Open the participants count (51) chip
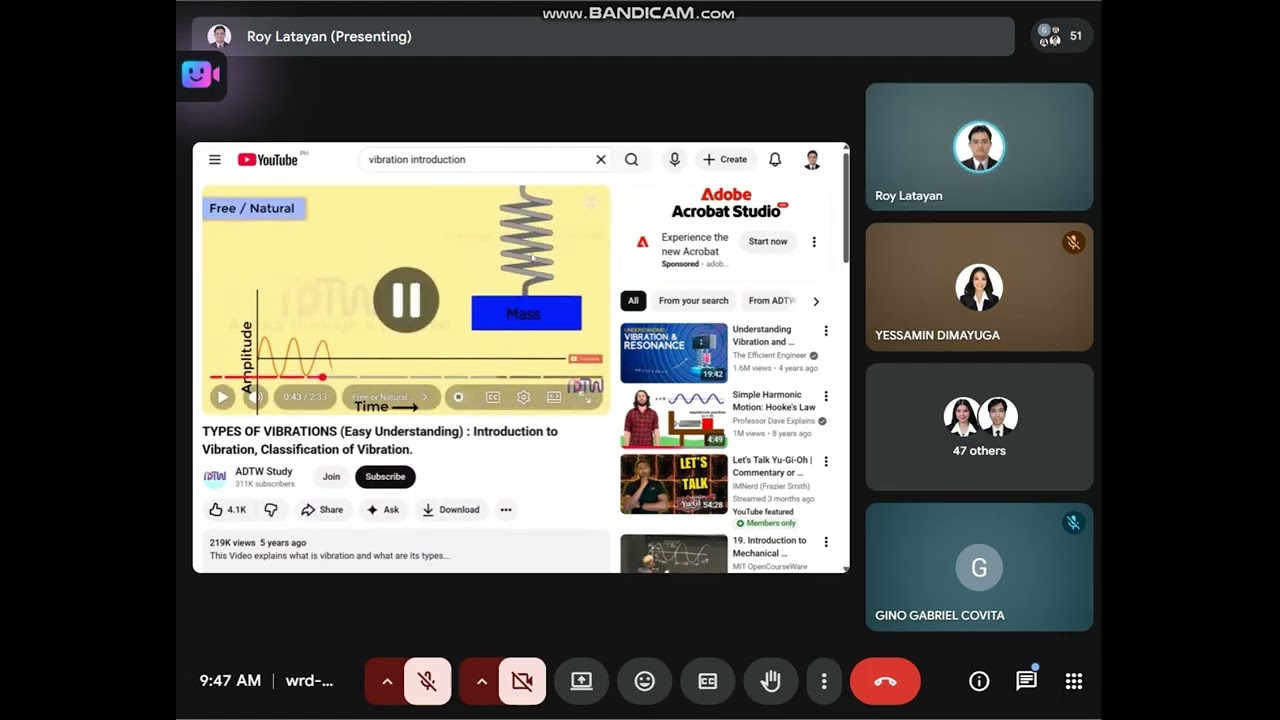The width and height of the screenshot is (1280, 720). (x=1062, y=36)
